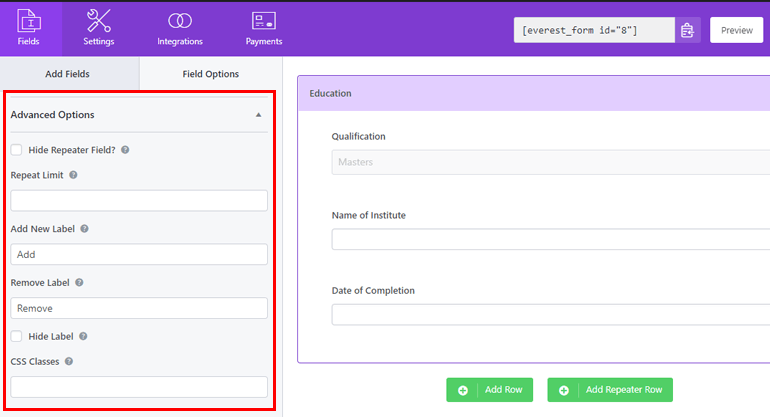This screenshot has height=417, width=770.
Task: Click the Date of Completion input
Action: click(x=550, y=314)
